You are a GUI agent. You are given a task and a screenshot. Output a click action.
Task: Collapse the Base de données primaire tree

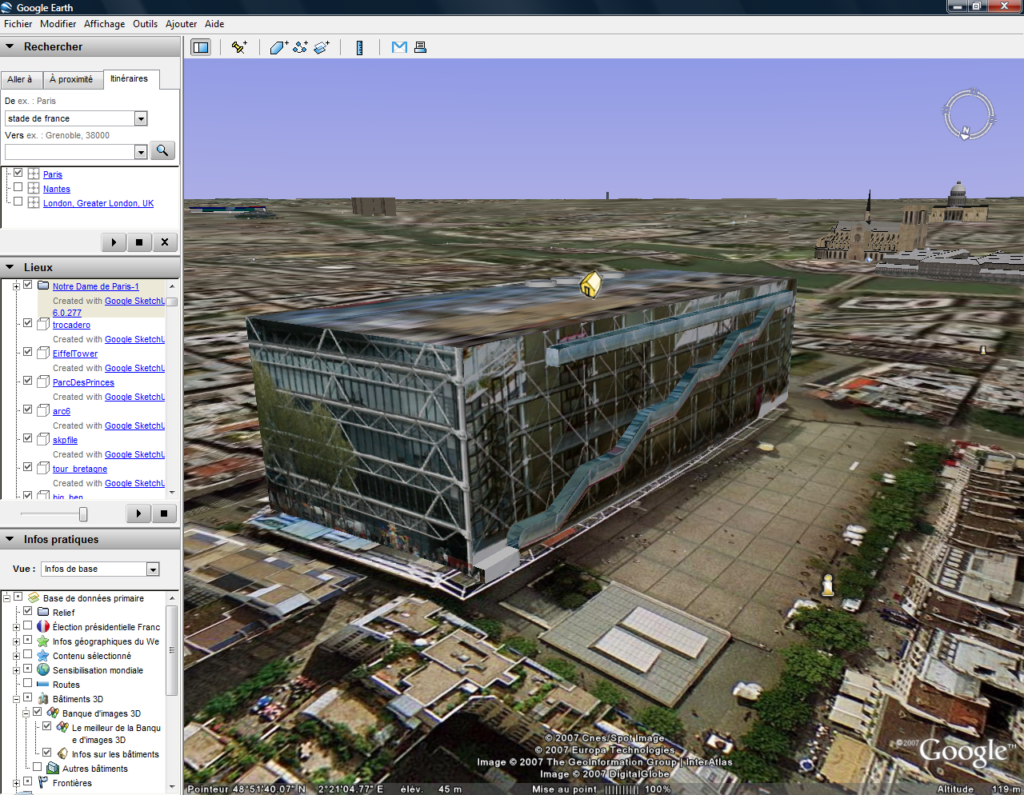[x=7, y=598]
